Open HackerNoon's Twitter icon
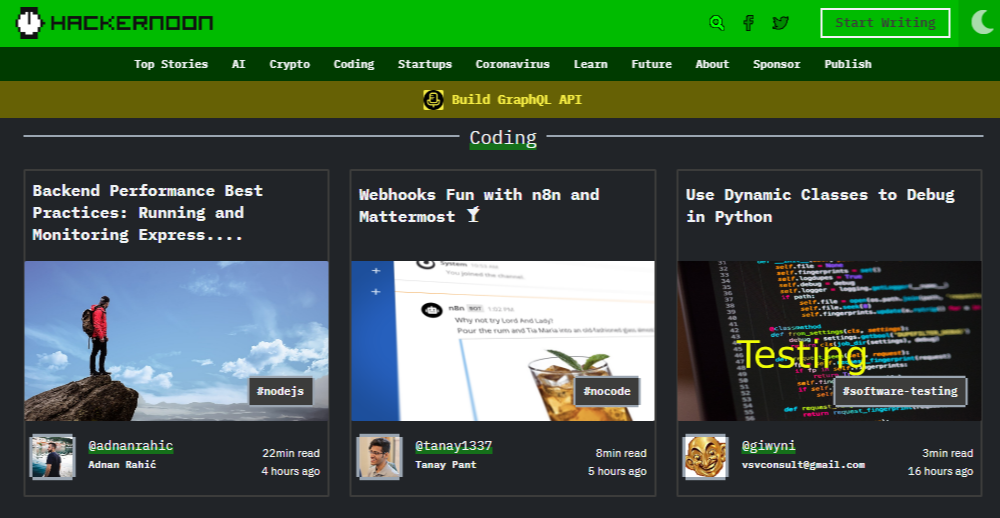This screenshot has width=1000, height=518. pos(781,23)
